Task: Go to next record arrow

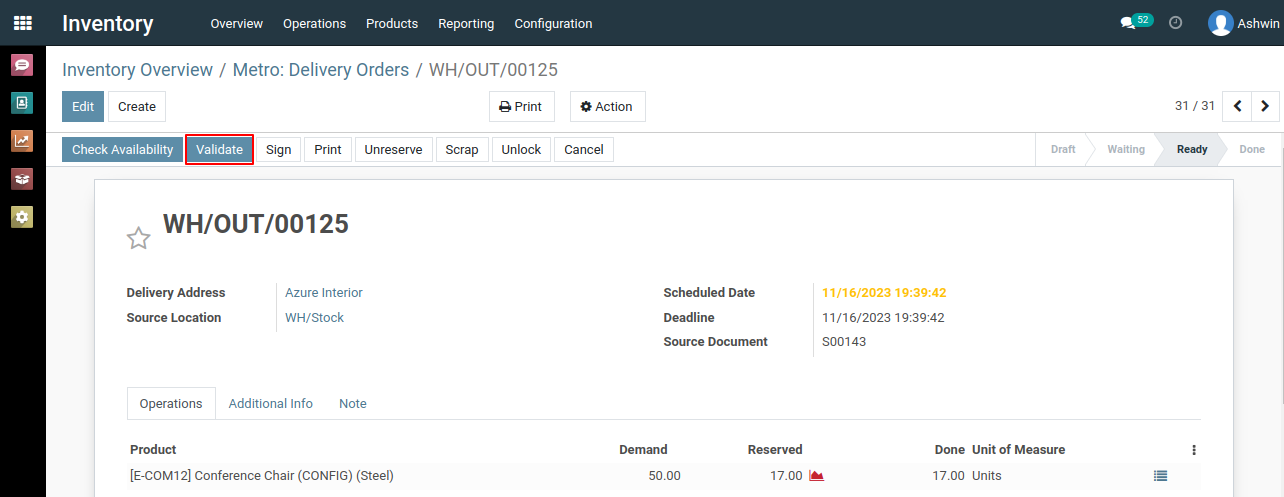Action: (1265, 106)
